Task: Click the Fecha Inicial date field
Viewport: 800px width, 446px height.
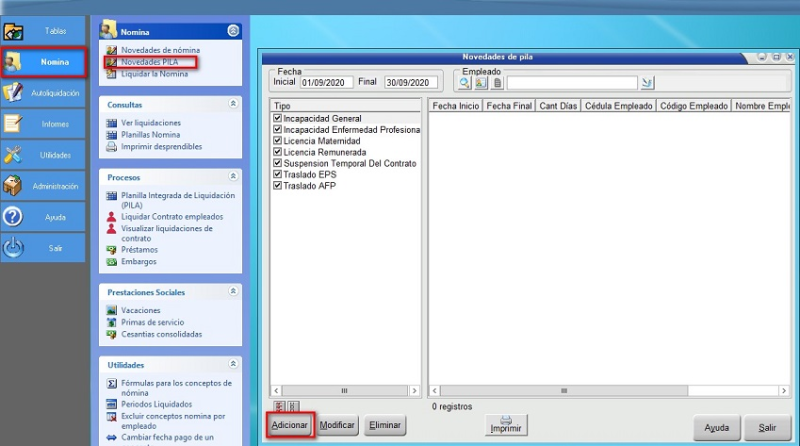Action: (x=327, y=83)
